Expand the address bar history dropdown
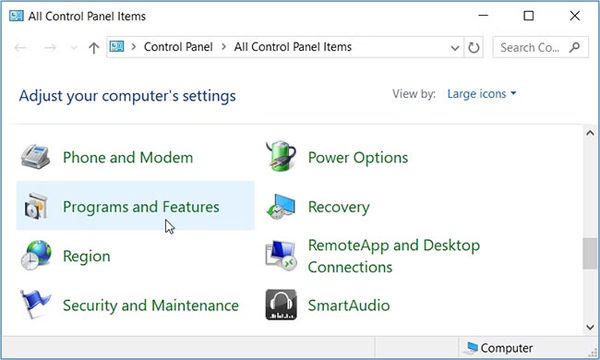600x360 pixels. (455, 48)
